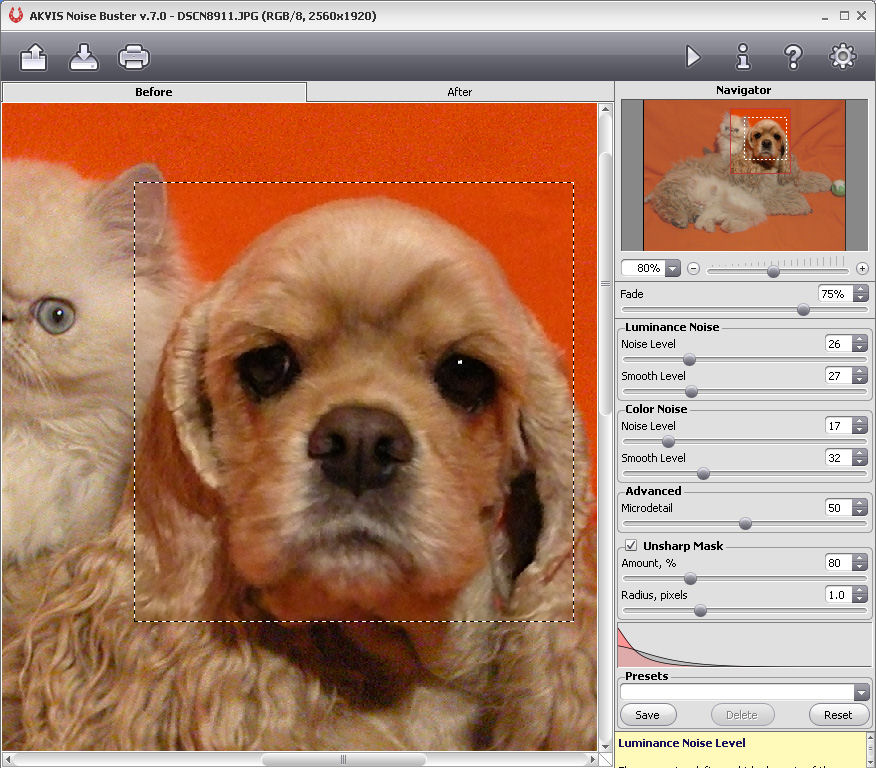Open Help with the question mark icon
Viewport: 876px width, 768px height.
click(793, 57)
